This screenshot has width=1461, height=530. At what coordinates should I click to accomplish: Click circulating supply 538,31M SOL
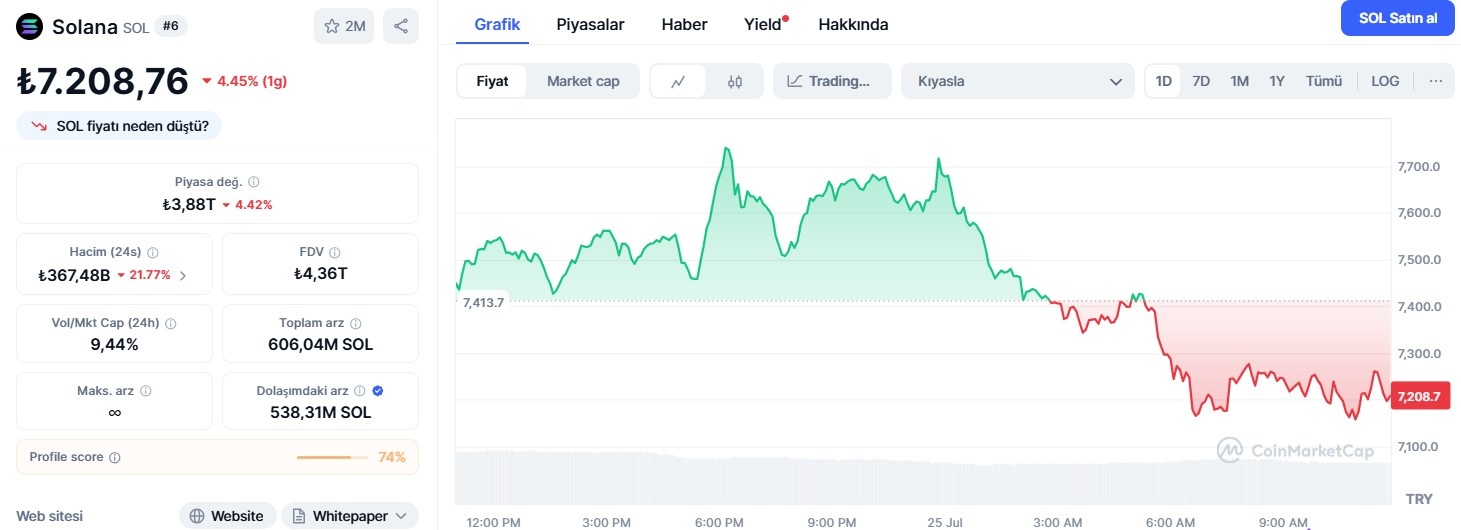[x=320, y=412]
